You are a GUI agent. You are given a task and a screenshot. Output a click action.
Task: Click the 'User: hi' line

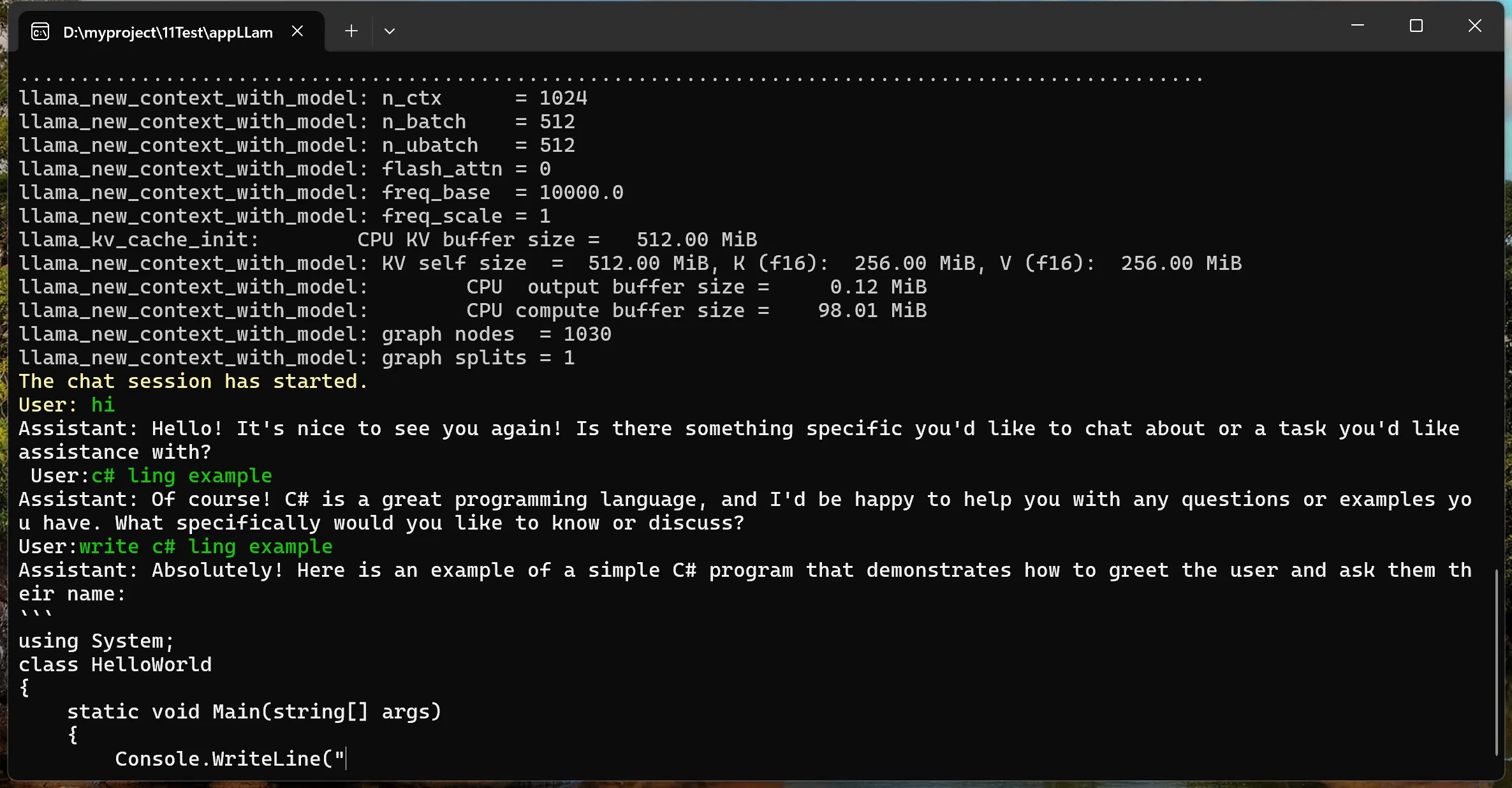point(66,405)
